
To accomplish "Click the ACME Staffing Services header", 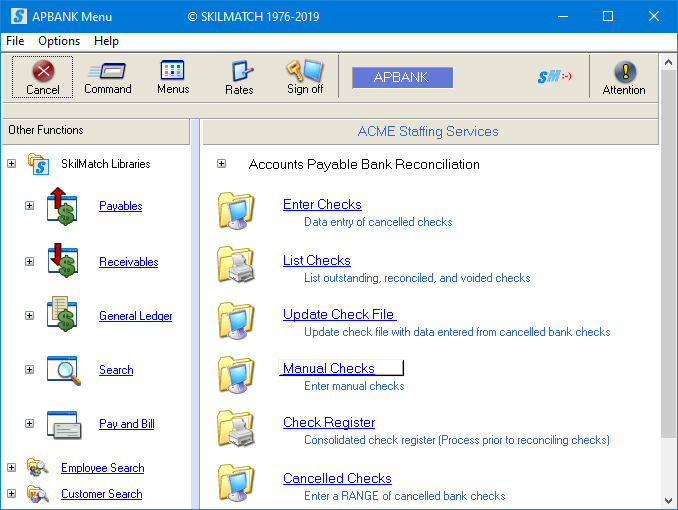I will pos(430,131).
